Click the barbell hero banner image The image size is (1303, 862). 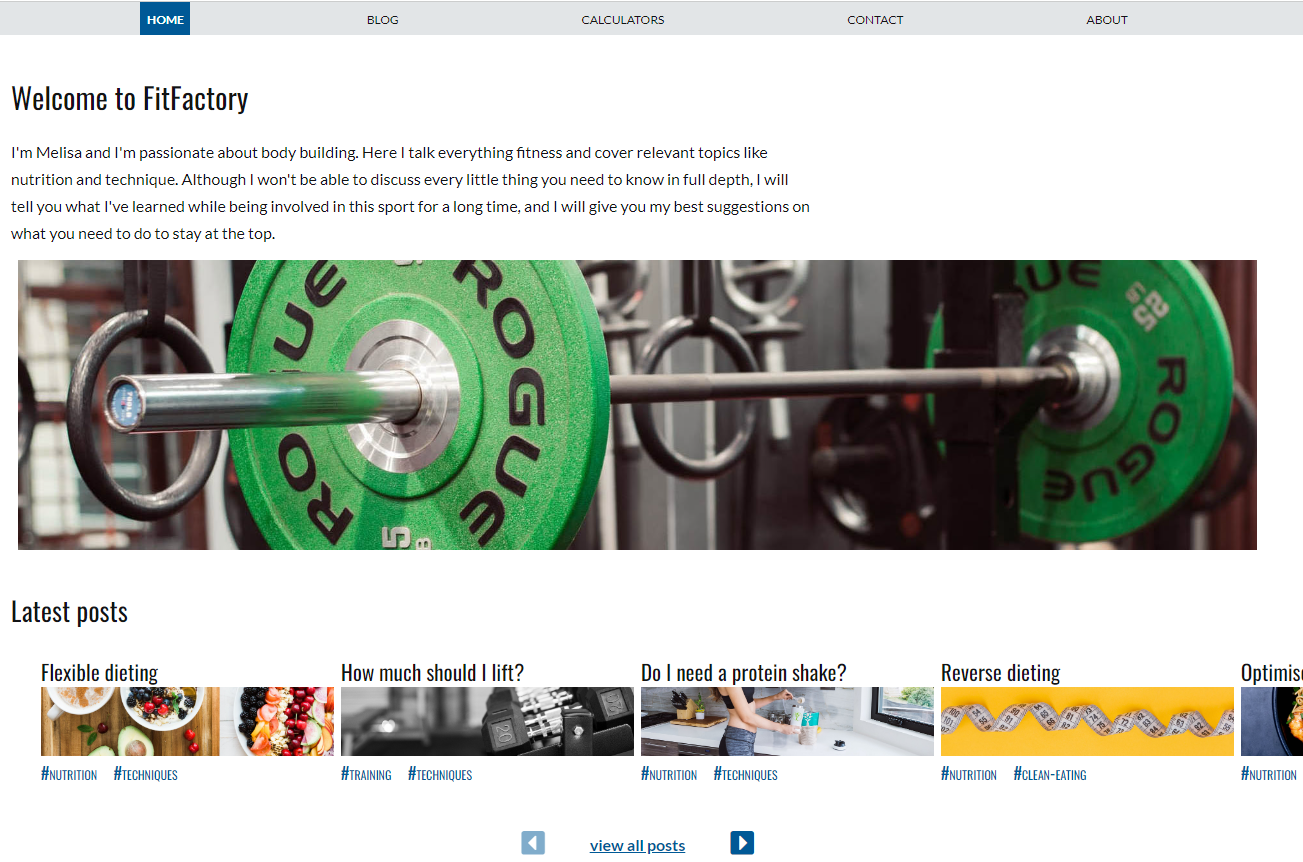[637, 405]
